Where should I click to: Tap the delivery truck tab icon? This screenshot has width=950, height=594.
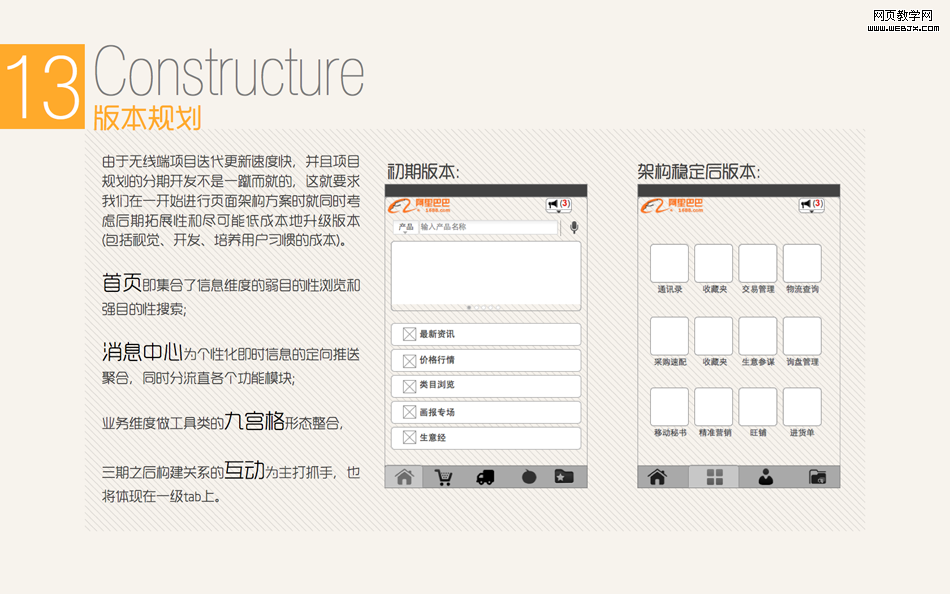(486, 477)
